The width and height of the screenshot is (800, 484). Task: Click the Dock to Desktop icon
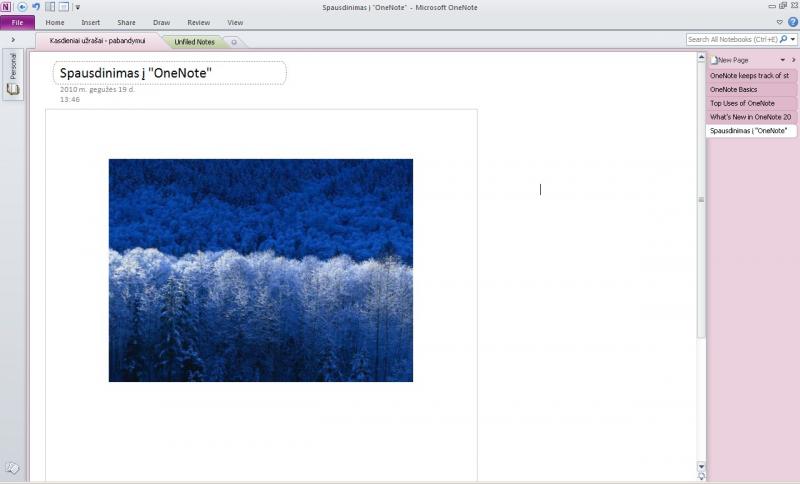[50, 7]
